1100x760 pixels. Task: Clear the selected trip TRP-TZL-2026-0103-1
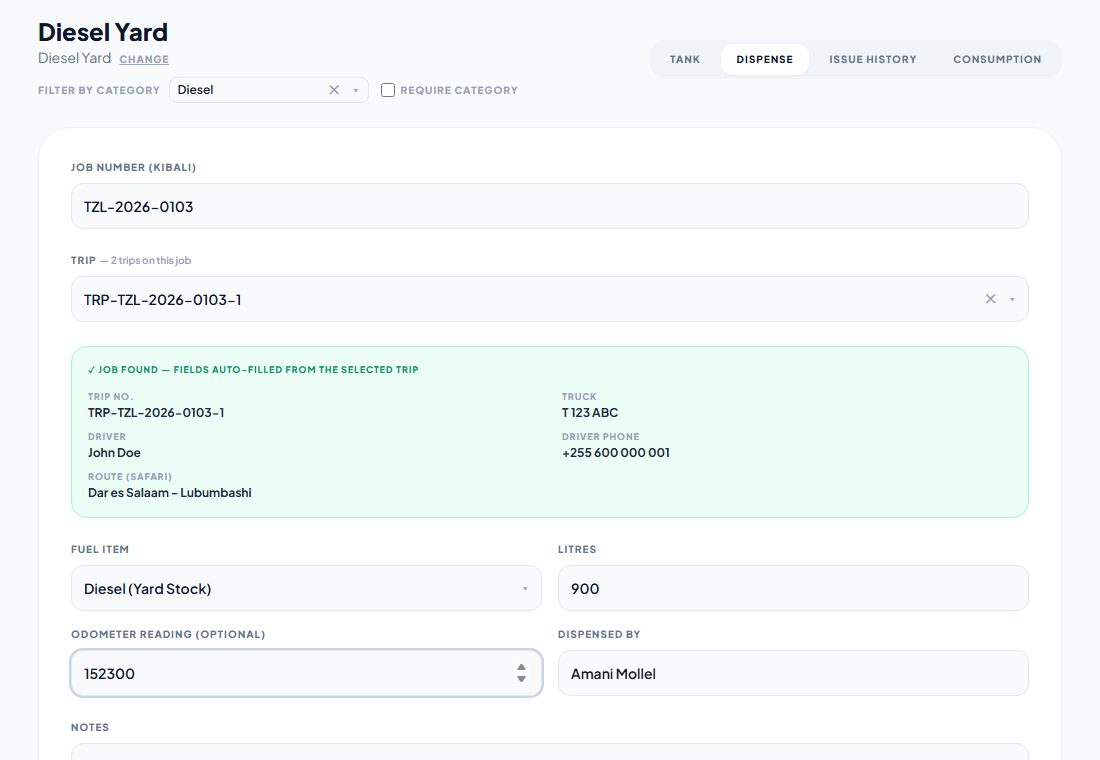click(x=991, y=299)
